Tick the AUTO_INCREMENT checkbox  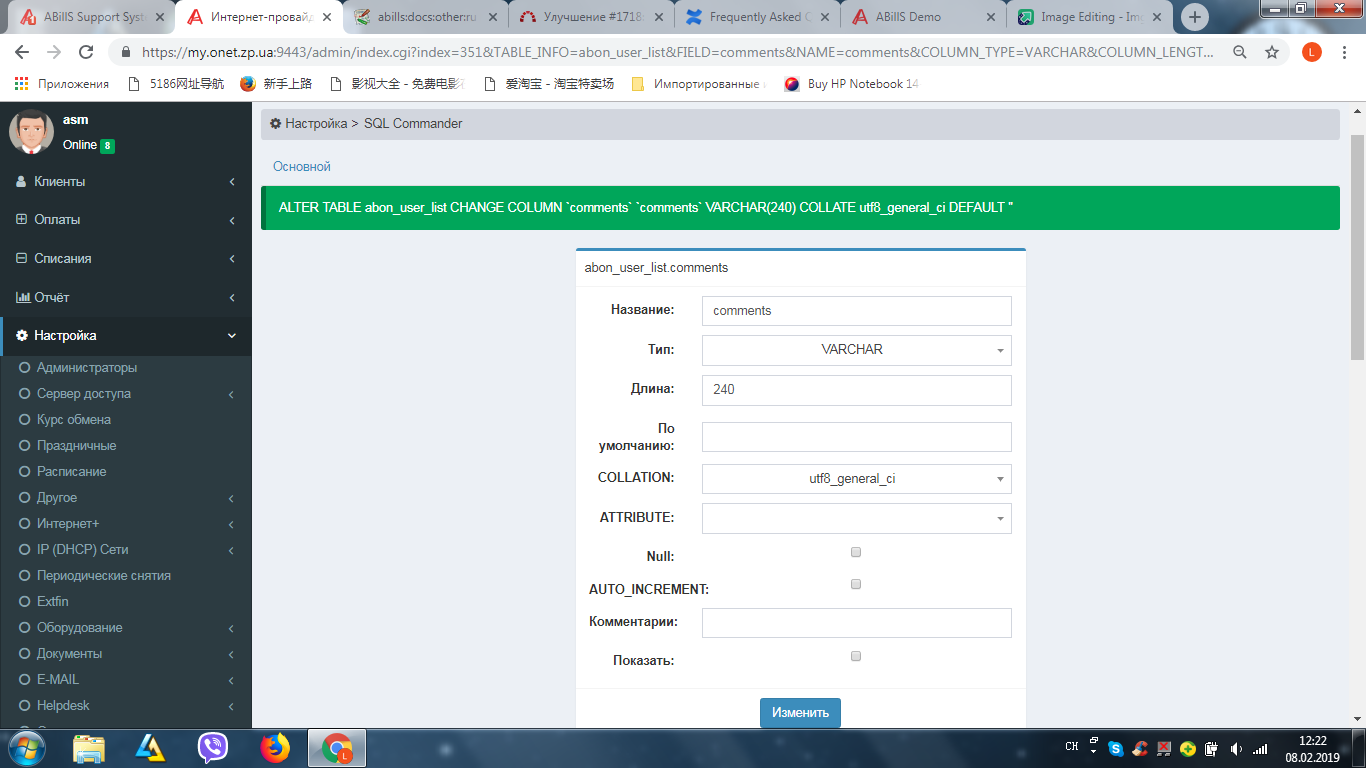click(x=855, y=584)
